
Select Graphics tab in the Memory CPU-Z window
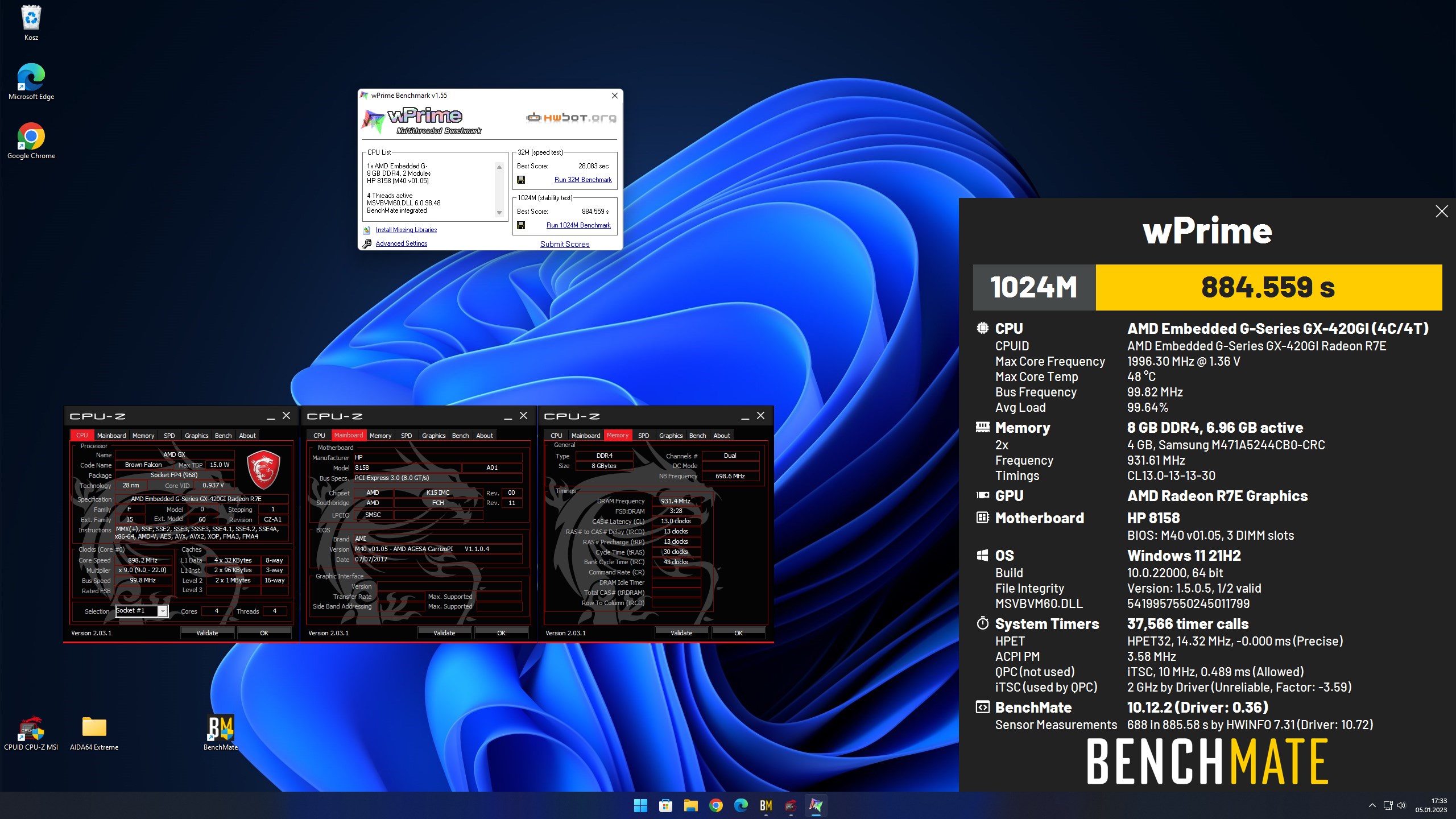coord(671,436)
